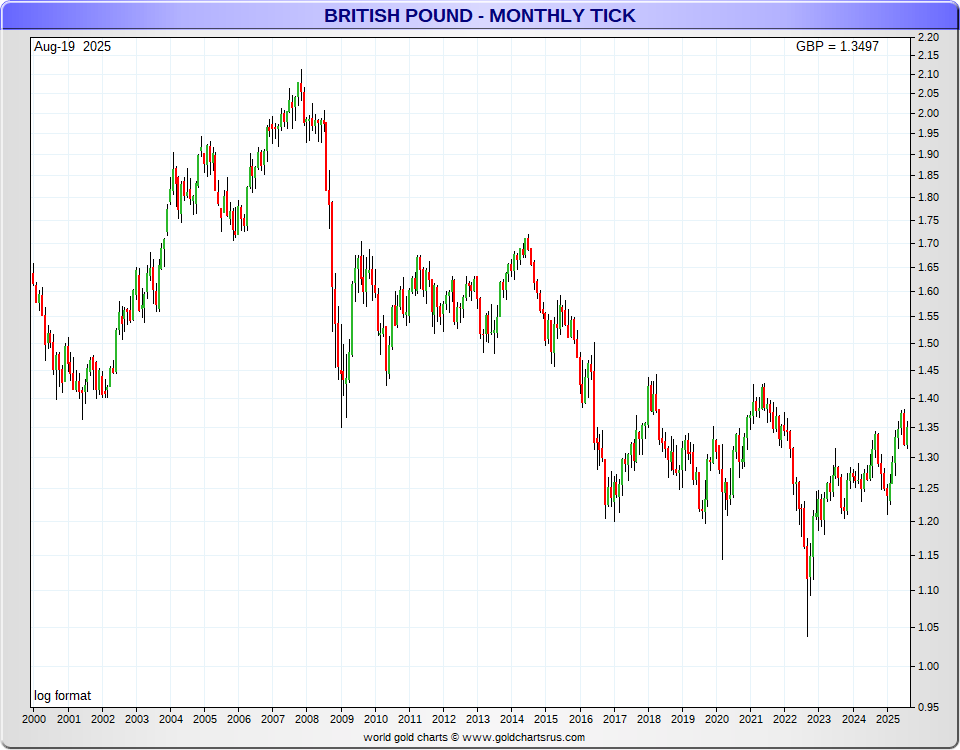The image size is (960, 750).
Task: Click the 'GBP = 1.3497' value label
Action: pos(837,47)
